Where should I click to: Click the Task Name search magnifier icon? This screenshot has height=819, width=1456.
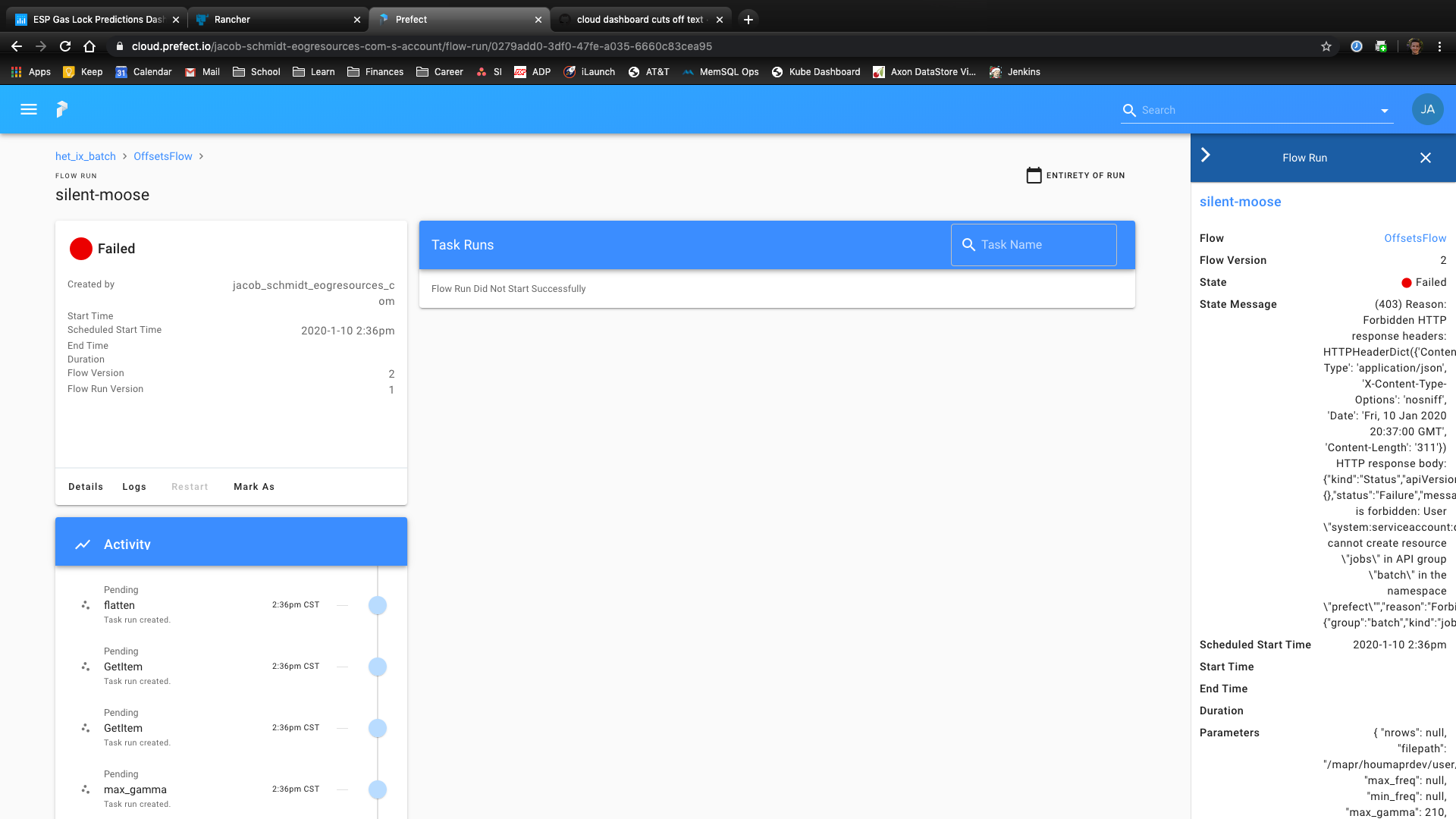coord(968,245)
